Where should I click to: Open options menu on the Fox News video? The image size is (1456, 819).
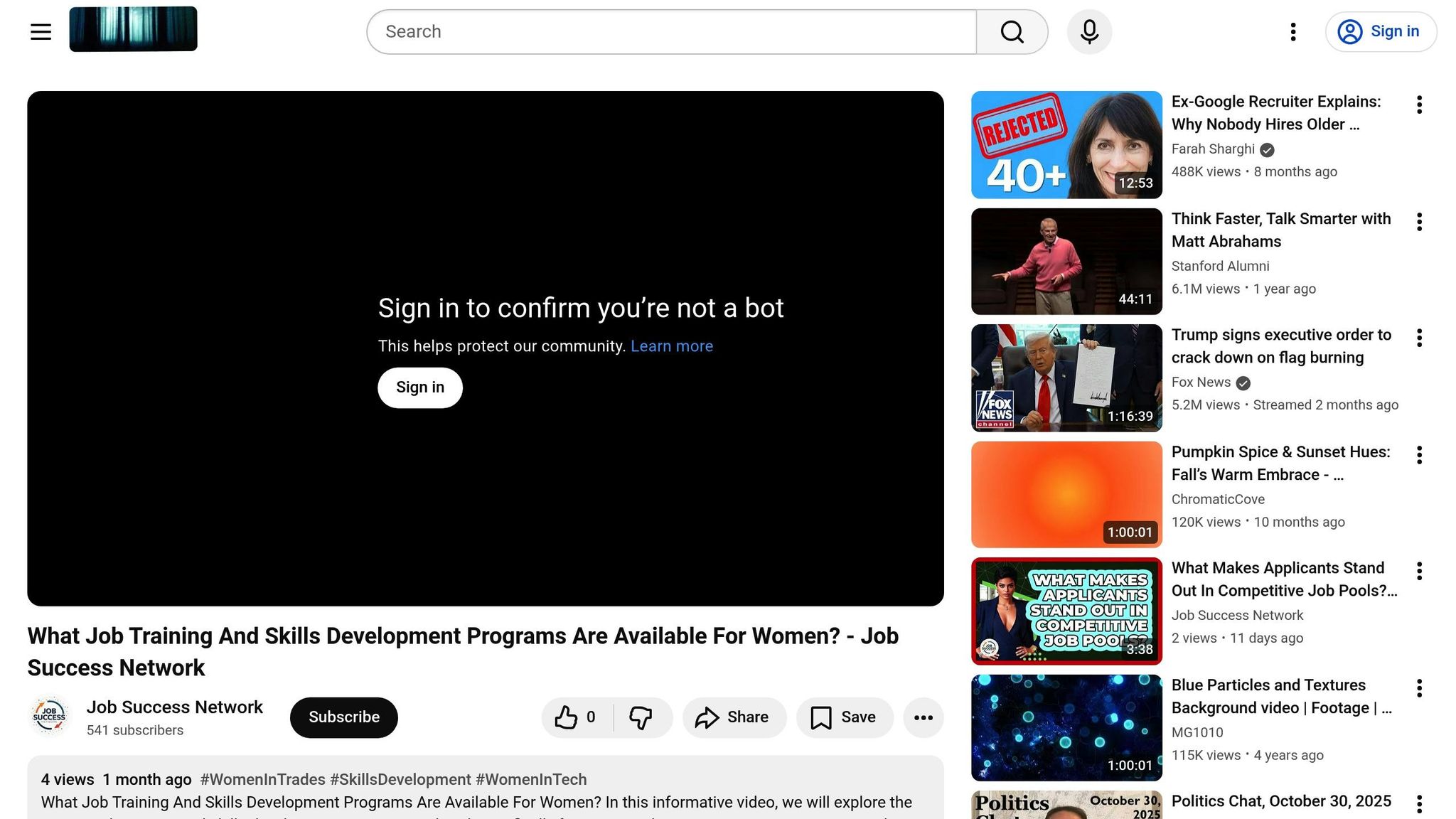pos(1419,338)
